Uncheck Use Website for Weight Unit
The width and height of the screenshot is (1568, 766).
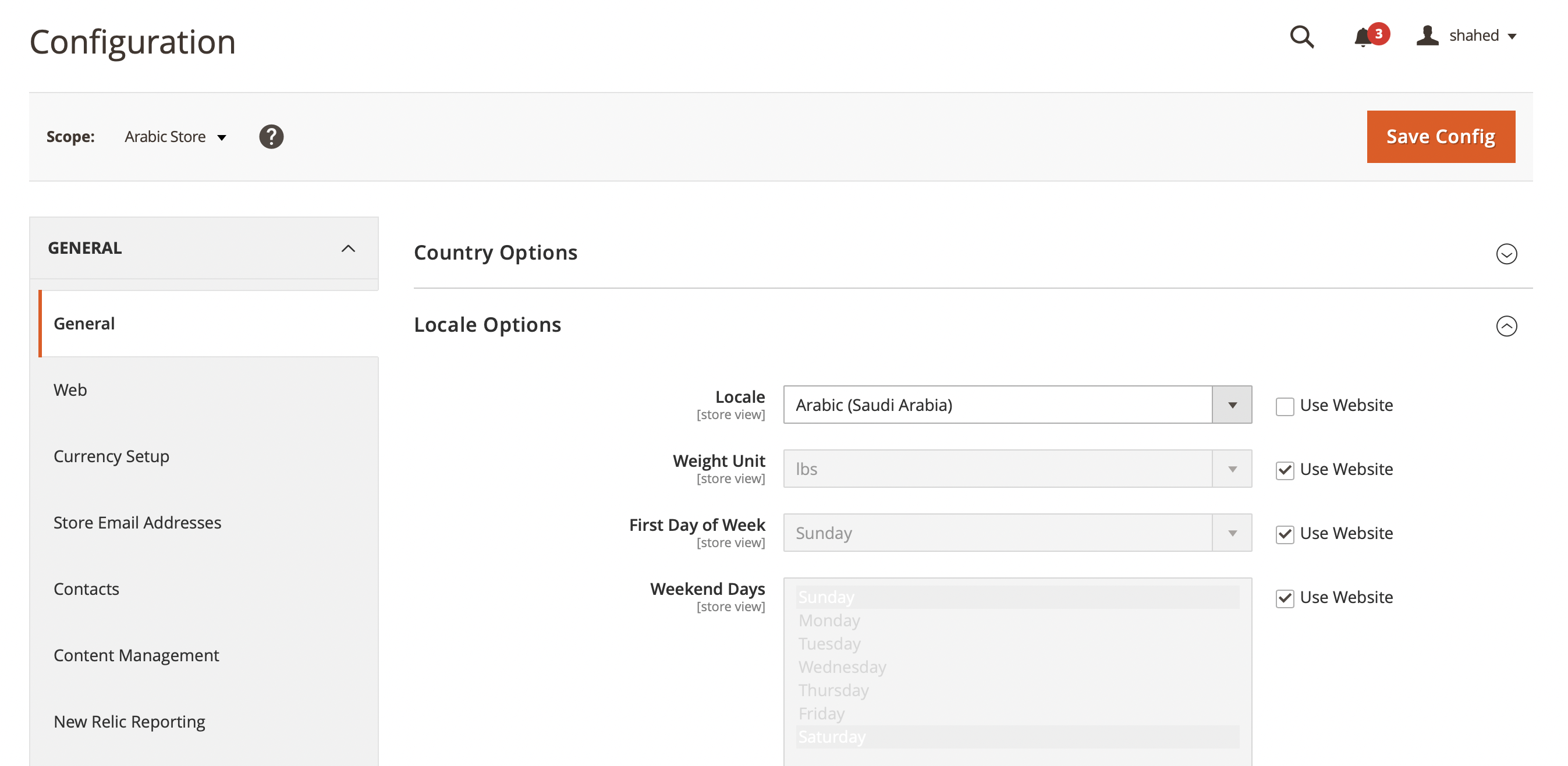pyautogui.click(x=1285, y=470)
